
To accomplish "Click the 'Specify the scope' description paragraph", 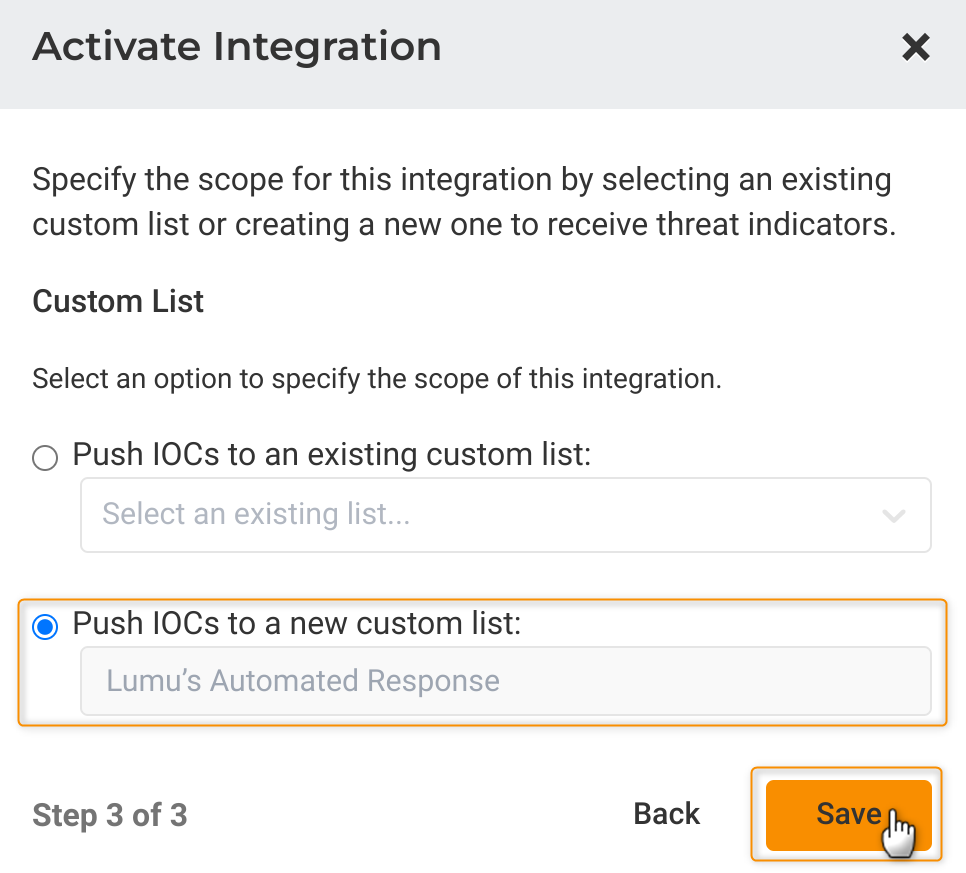I will click(462, 202).
